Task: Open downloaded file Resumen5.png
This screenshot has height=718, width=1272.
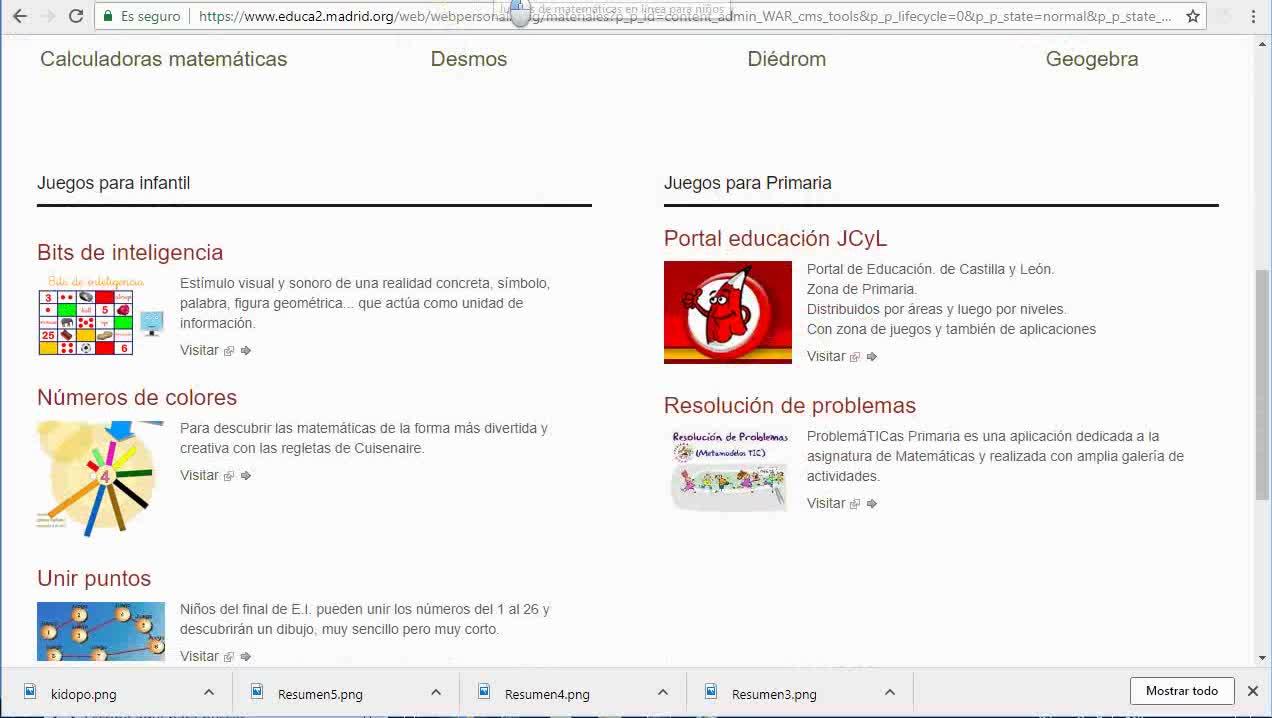Action: point(320,694)
